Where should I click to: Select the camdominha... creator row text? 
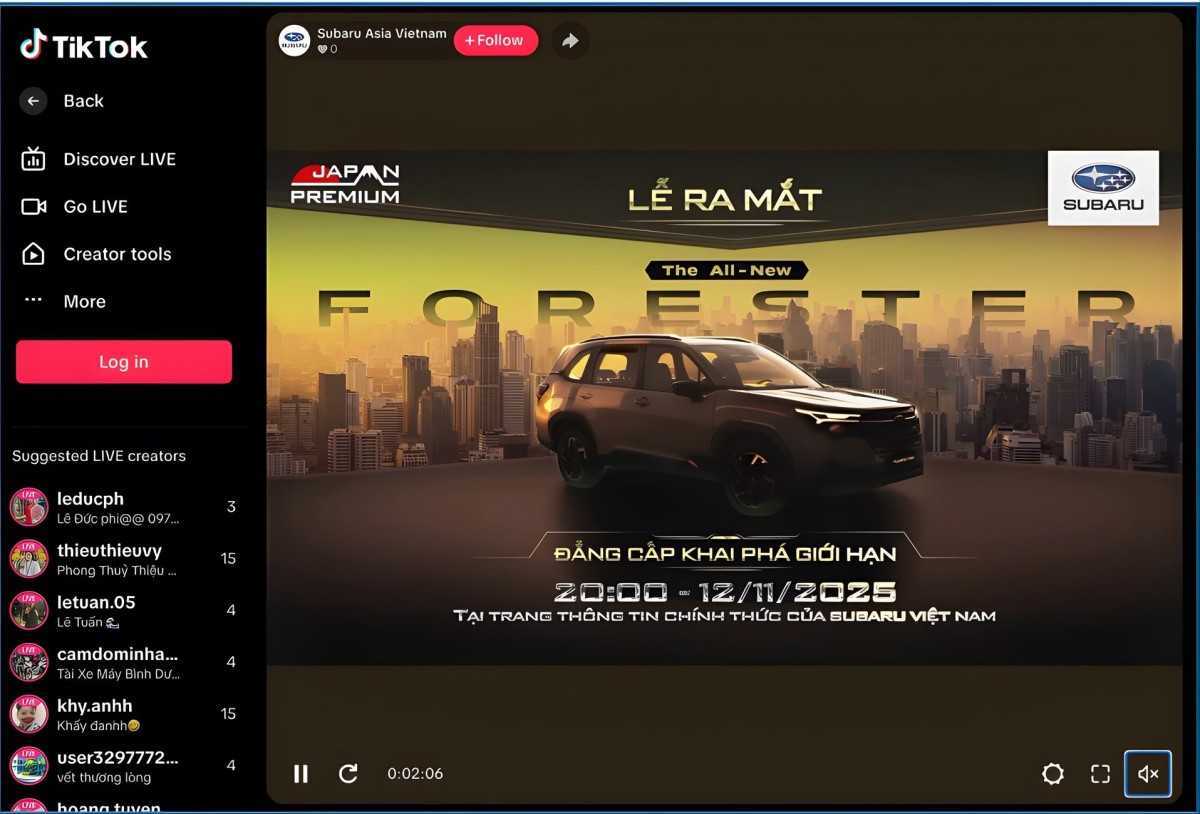click(x=118, y=654)
